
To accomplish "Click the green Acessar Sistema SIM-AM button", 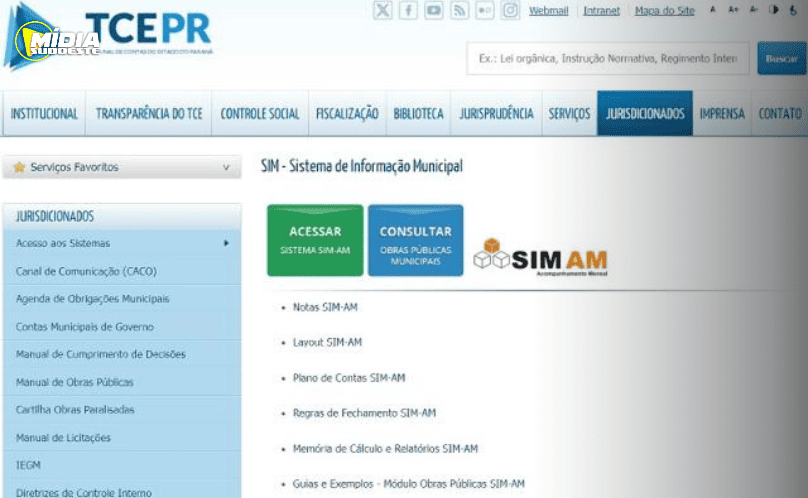I will [x=315, y=240].
